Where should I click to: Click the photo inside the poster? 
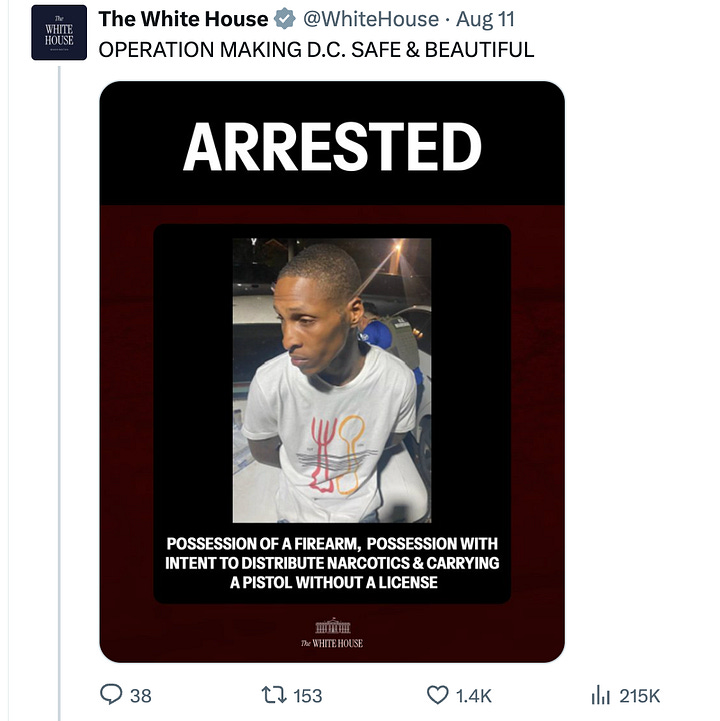[x=332, y=380]
